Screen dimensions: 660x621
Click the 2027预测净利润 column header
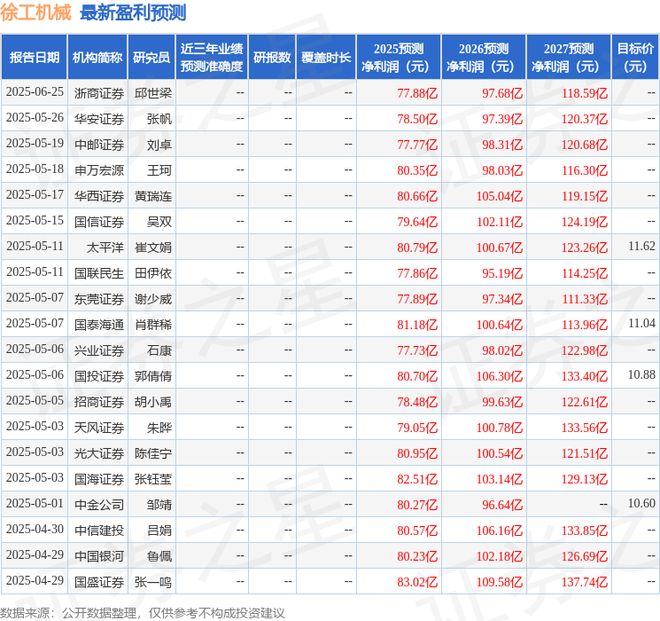click(569, 57)
